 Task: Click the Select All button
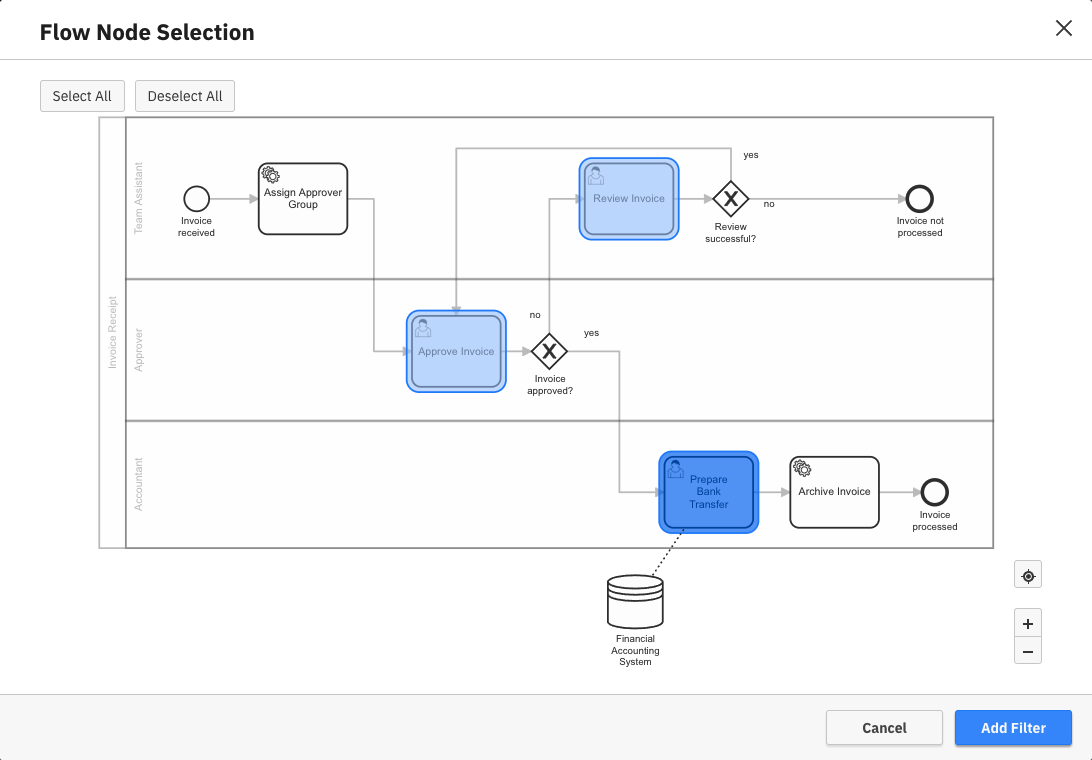[82, 96]
